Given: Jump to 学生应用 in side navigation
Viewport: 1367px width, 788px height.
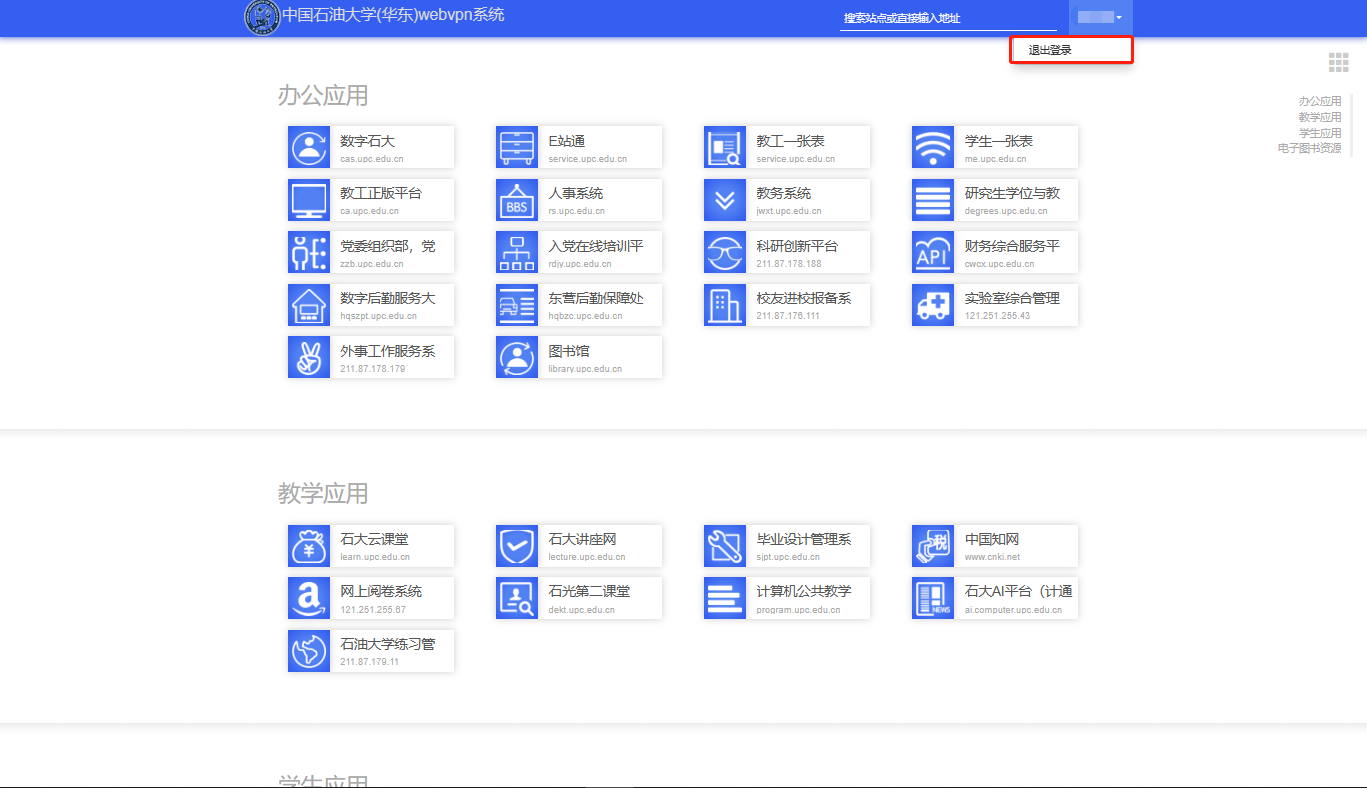Looking at the screenshot, I should coord(1319,133).
